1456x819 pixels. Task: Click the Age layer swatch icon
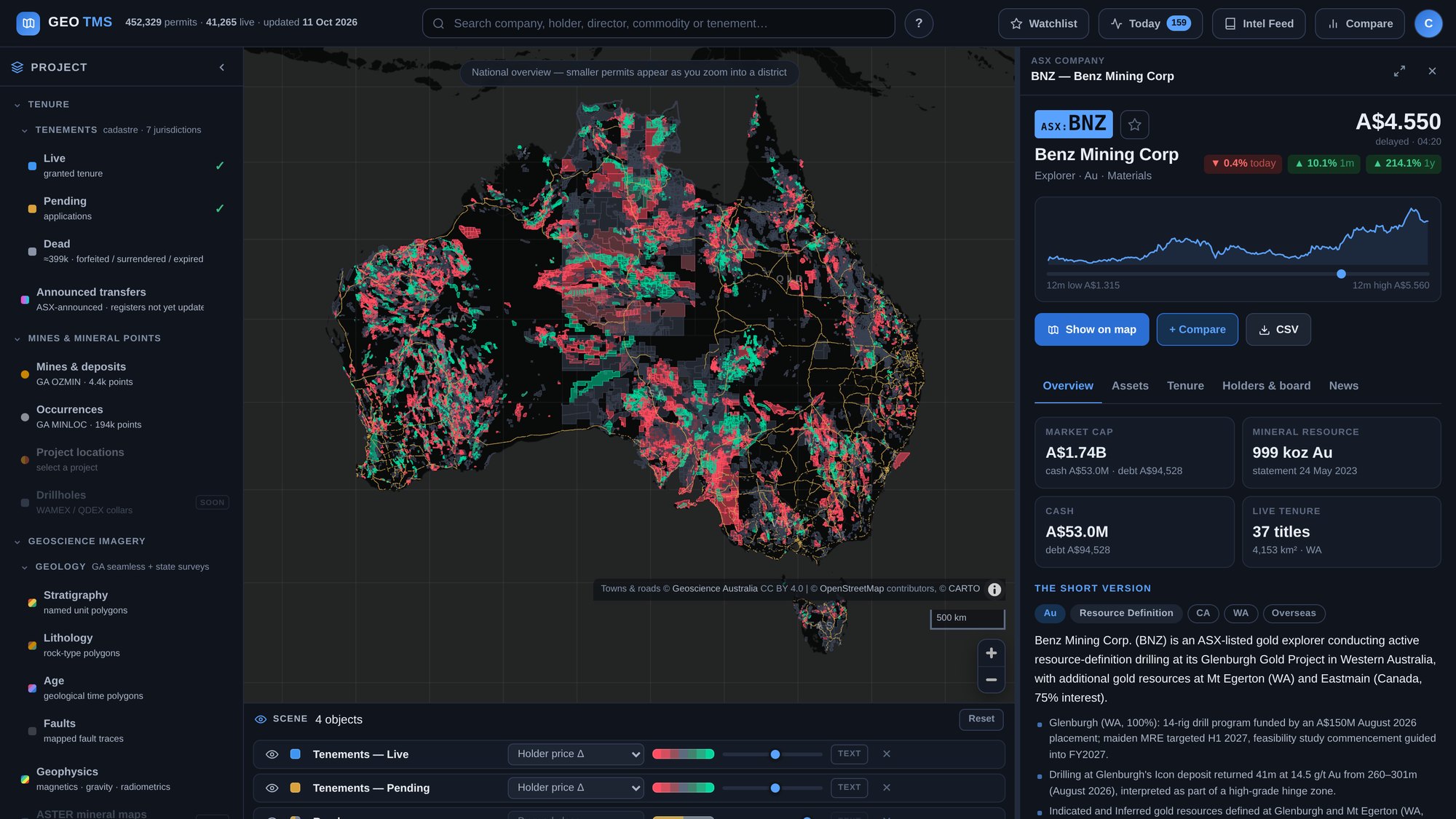click(32, 689)
